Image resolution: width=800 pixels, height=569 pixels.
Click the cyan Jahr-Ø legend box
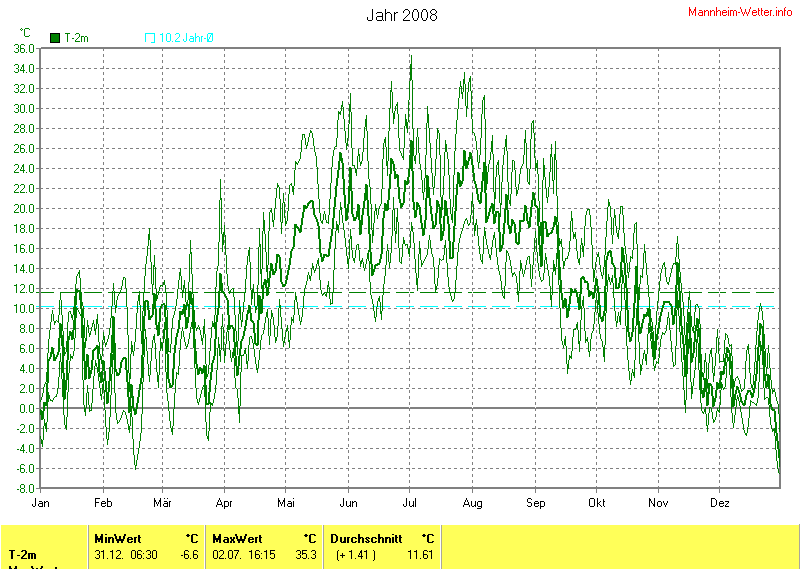click(x=150, y=38)
